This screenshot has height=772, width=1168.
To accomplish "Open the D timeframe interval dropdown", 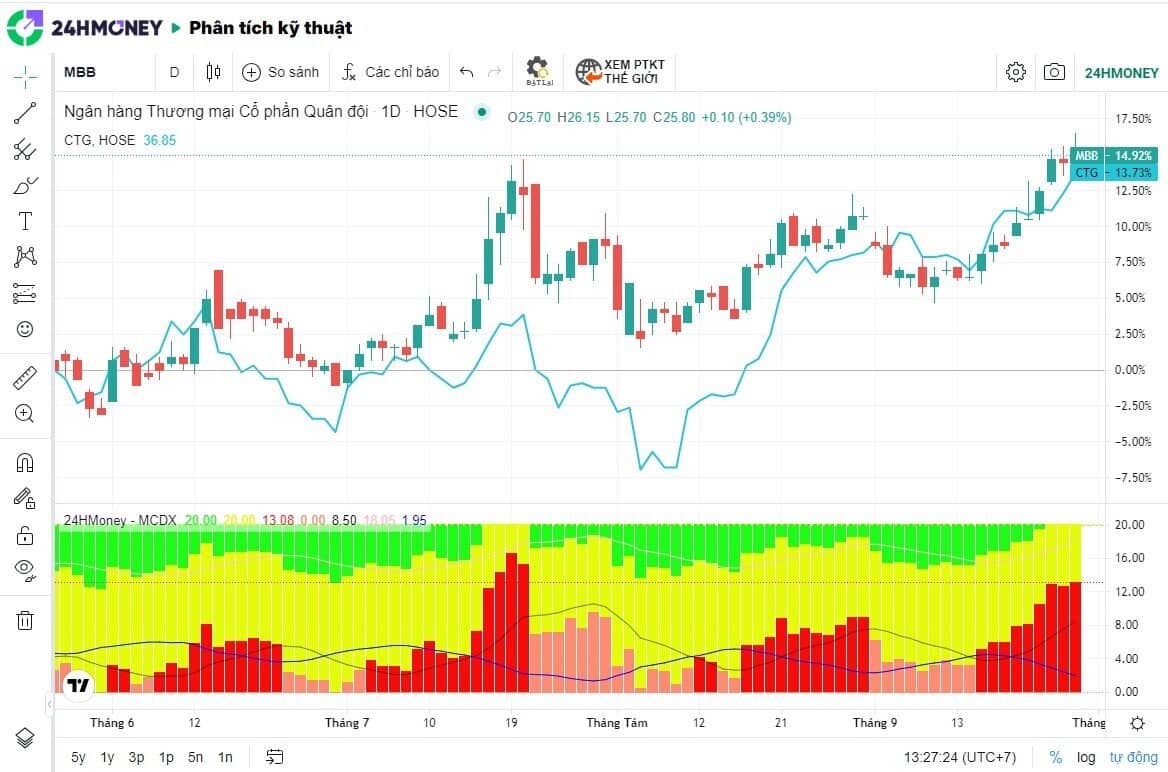I will tap(174, 72).
